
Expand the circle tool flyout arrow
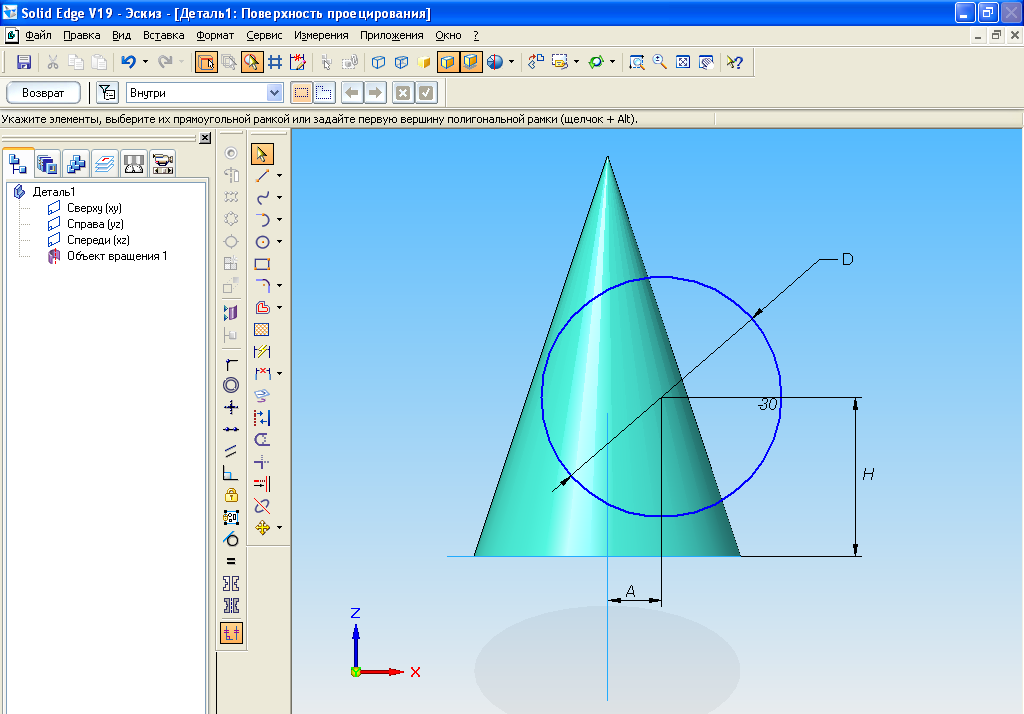click(x=280, y=242)
